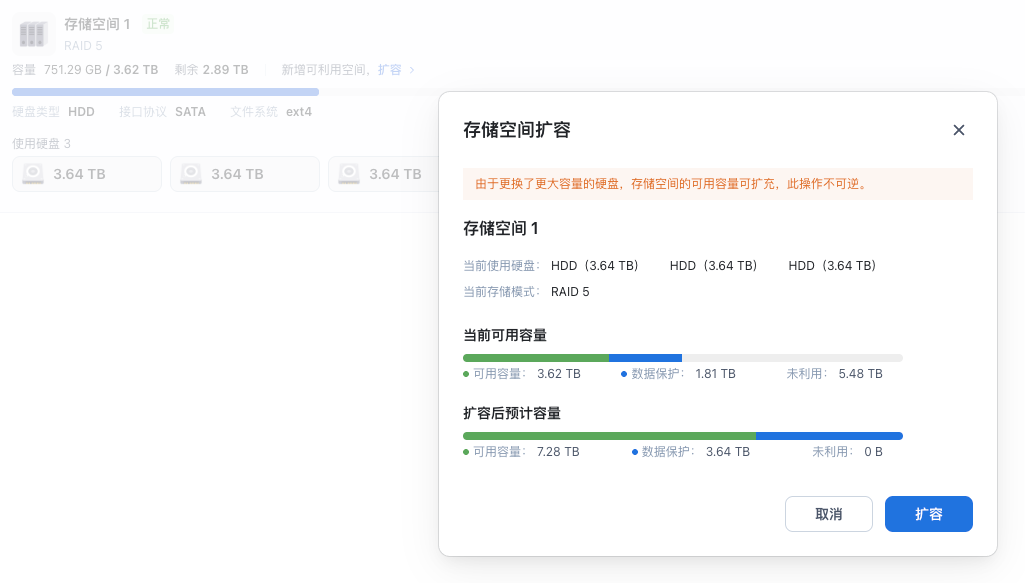Click the irreversible operation warning banner
The image size is (1025, 583).
pyautogui.click(x=717, y=184)
